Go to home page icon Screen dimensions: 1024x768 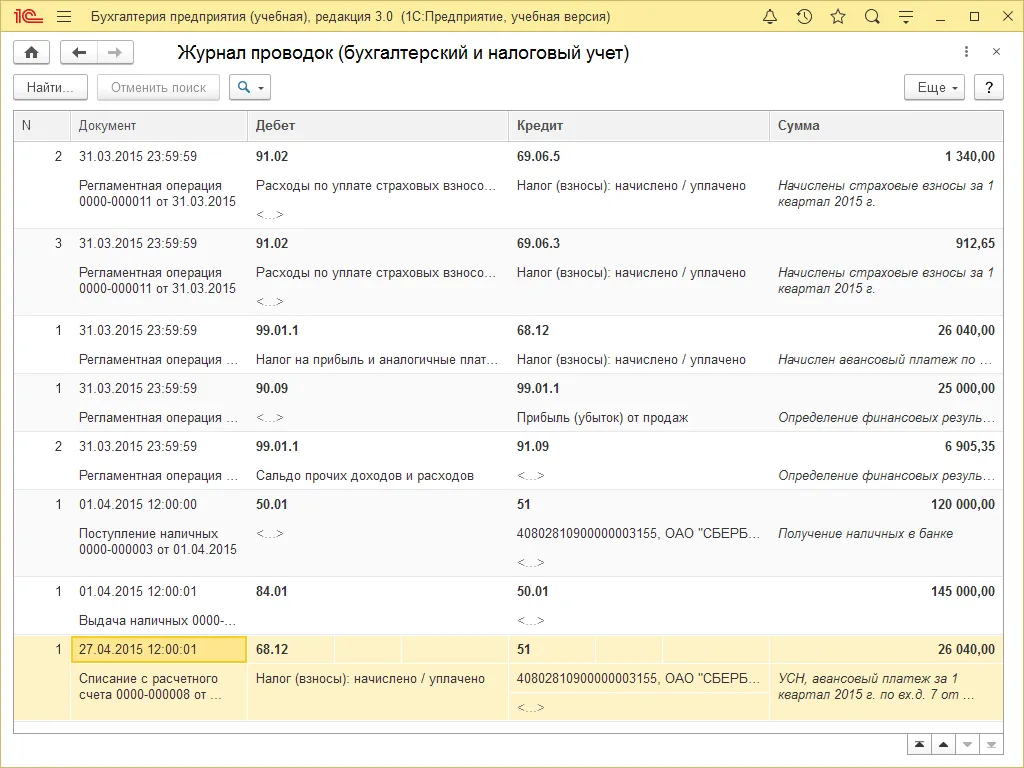pos(31,53)
